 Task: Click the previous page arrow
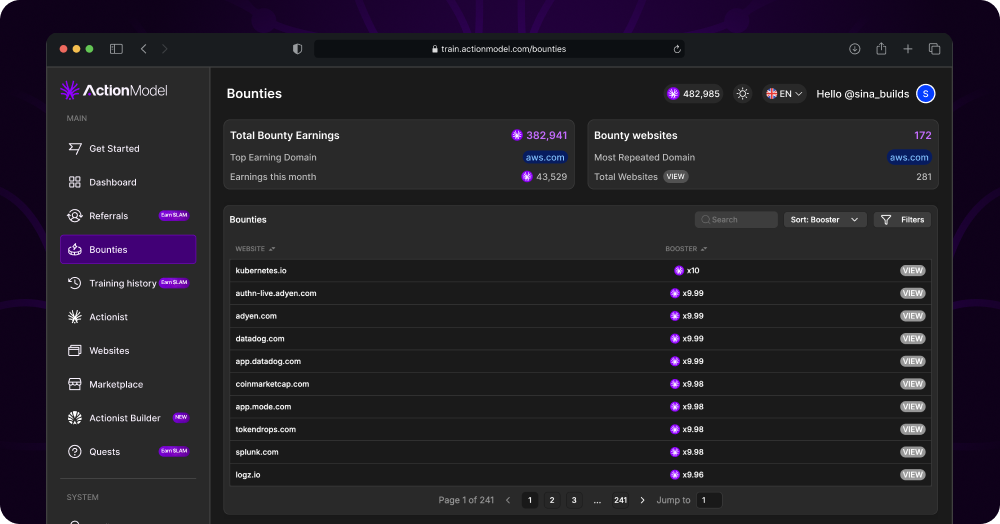coord(508,500)
